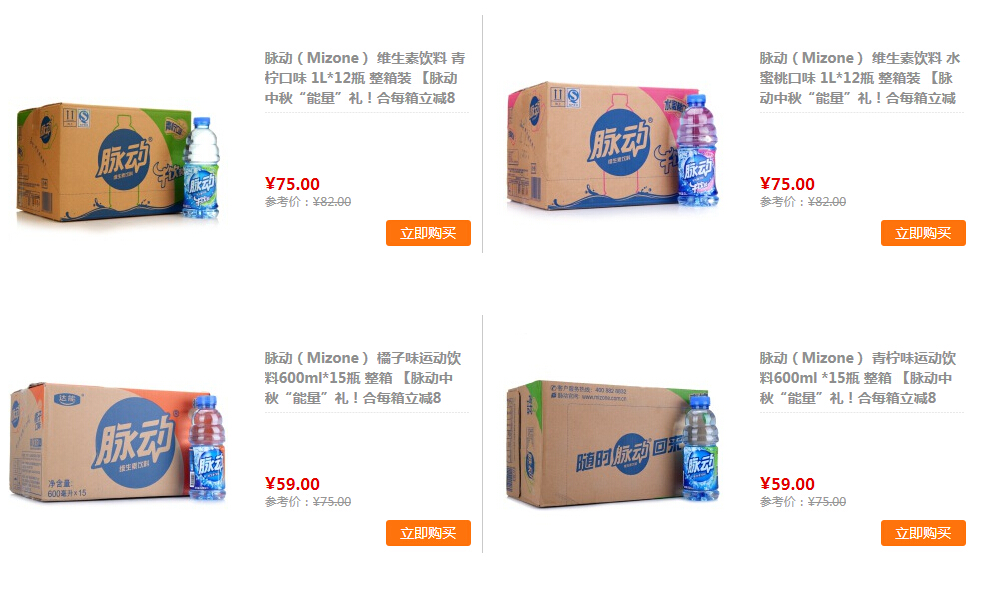This screenshot has height=592, width=987.
Task: Click the 参考价 ¥75.00 under 青柠味 600ml item
Action: [x=803, y=501]
